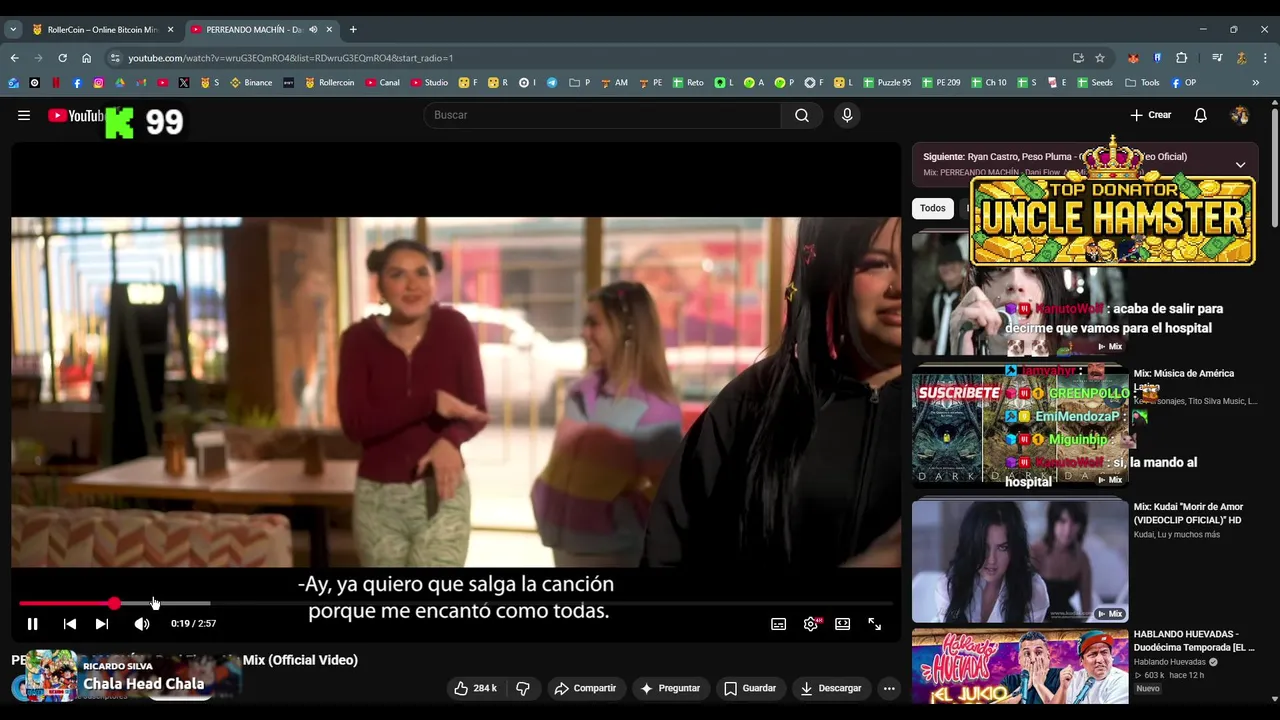The width and height of the screenshot is (1280, 720).
Task: Open the HABLANDO HUEVADAS video thumbnail
Action: [1020, 666]
